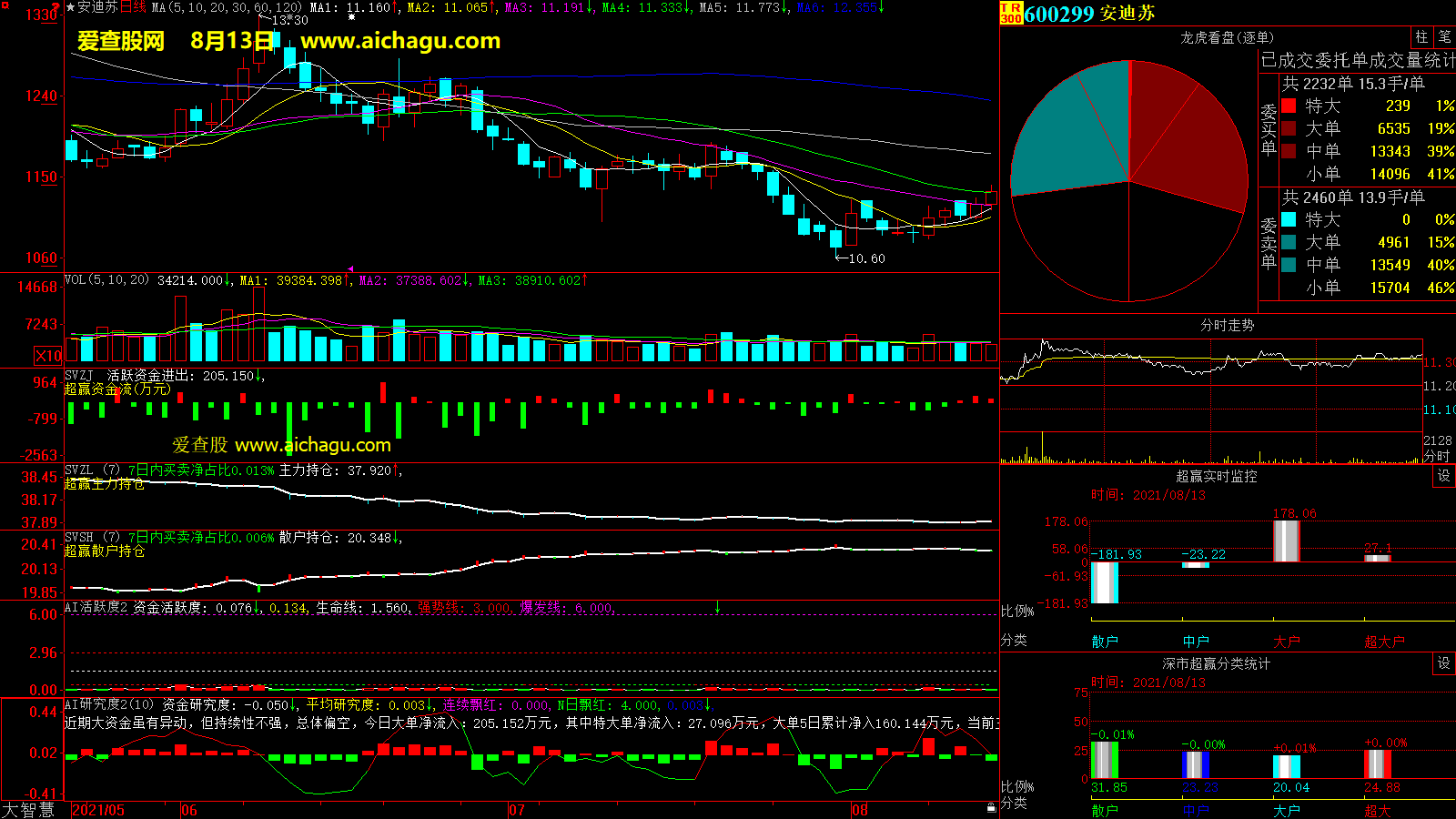This screenshot has height=819, width=1456.
Task: Open settings 设 for 超赢实时监控 panel
Action: pos(1443,476)
